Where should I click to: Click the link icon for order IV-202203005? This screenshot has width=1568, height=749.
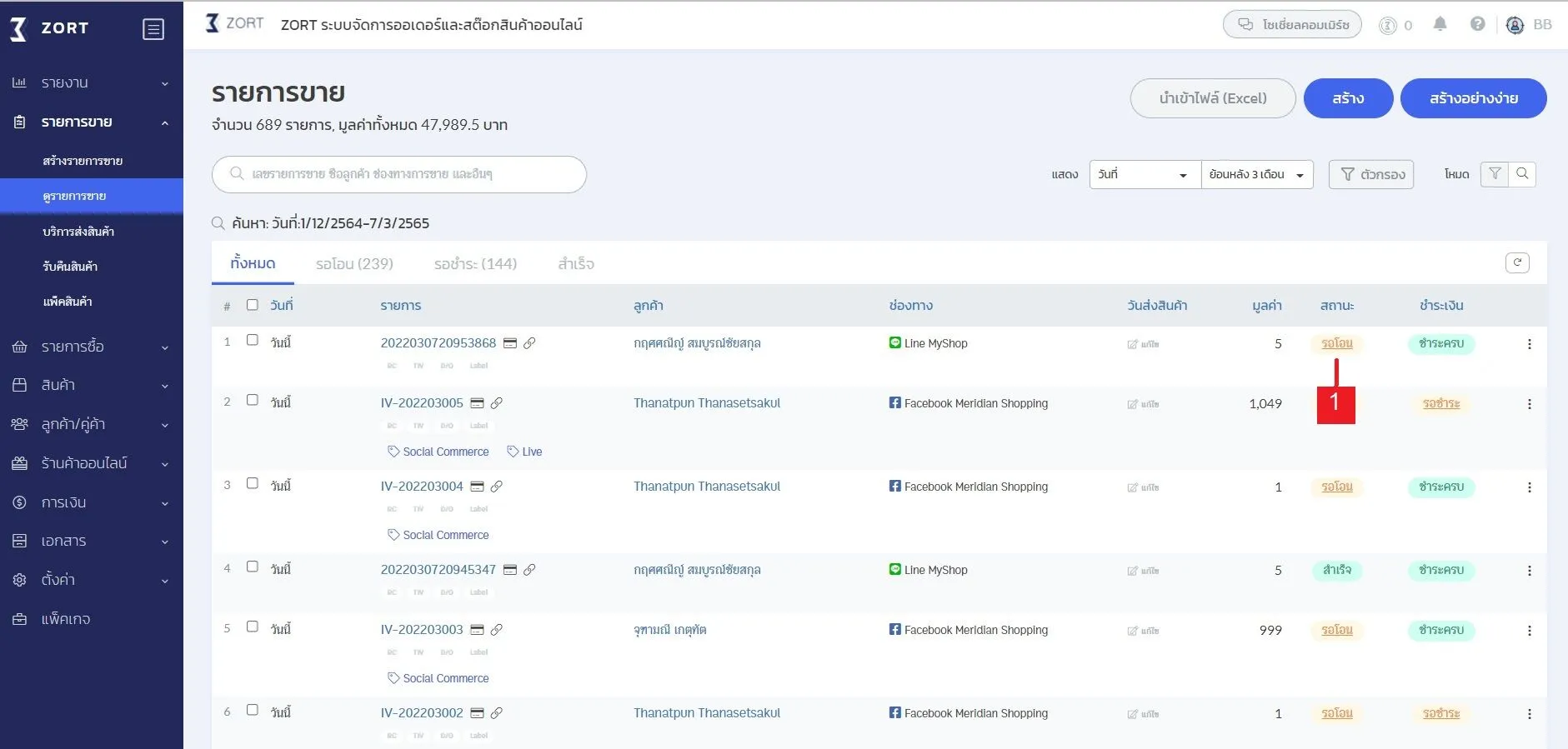coord(497,403)
